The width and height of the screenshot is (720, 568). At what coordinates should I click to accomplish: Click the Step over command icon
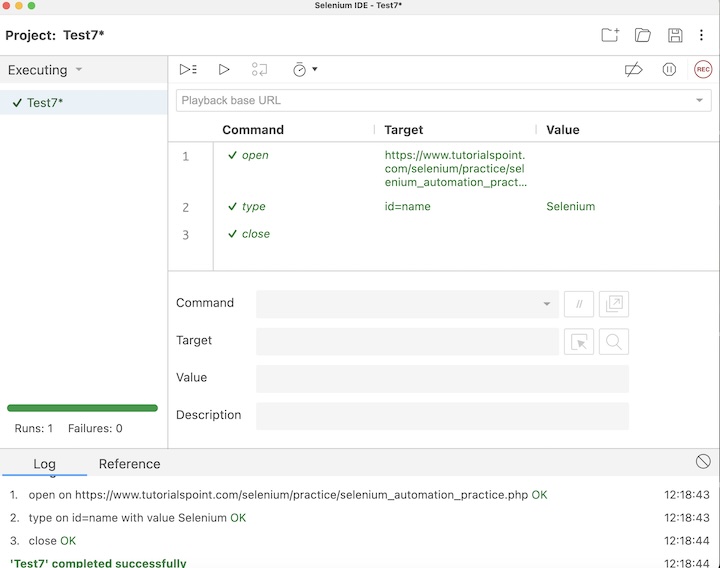tap(259, 70)
